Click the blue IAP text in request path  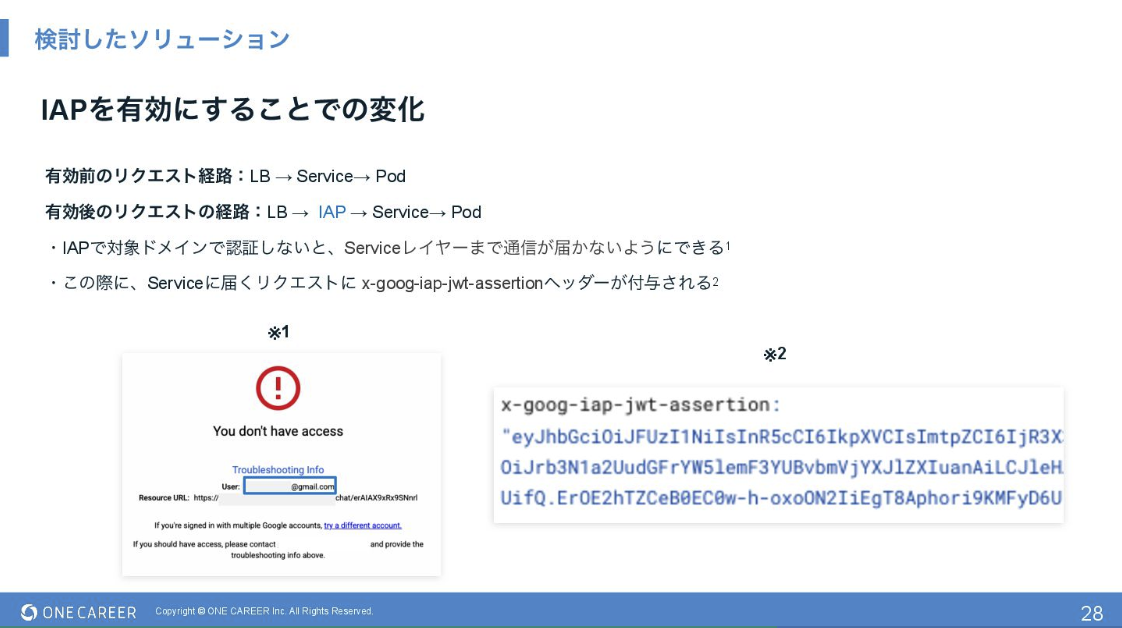click(x=332, y=212)
